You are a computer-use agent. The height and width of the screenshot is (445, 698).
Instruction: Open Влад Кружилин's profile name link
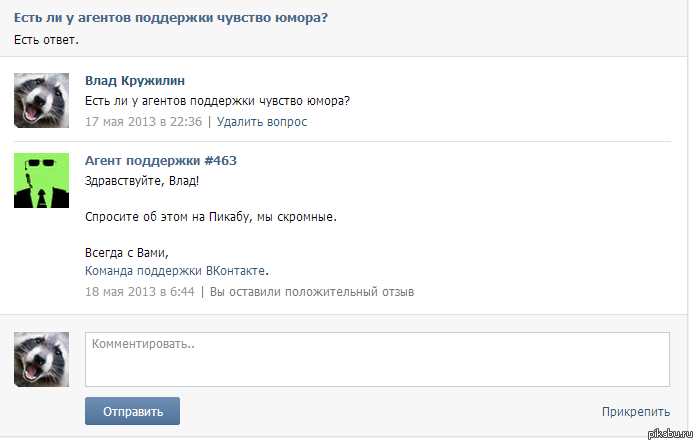(134, 80)
